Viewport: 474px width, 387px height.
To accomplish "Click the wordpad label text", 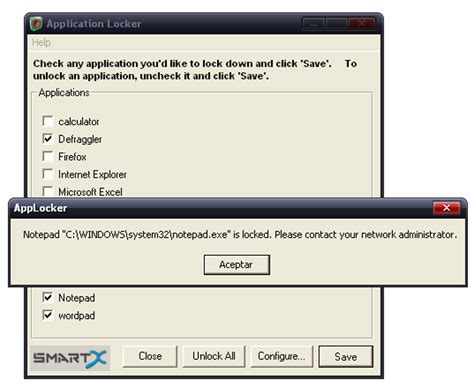I will click(x=77, y=315).
